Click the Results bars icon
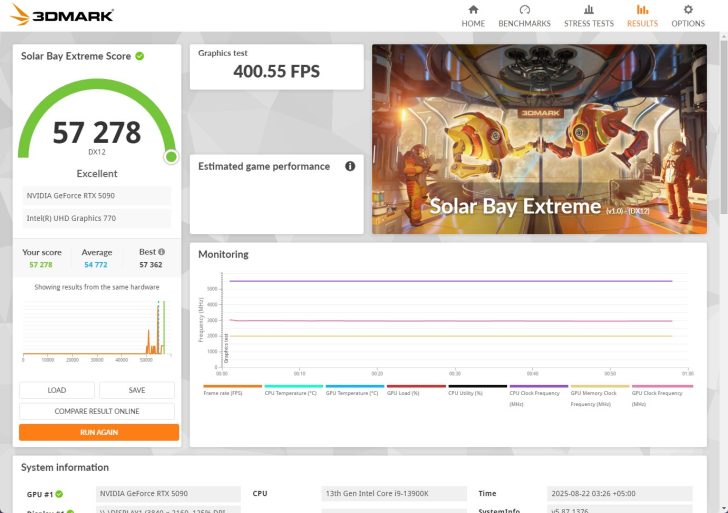Screen dimensions: 728x513 click(x=643, y=9)
